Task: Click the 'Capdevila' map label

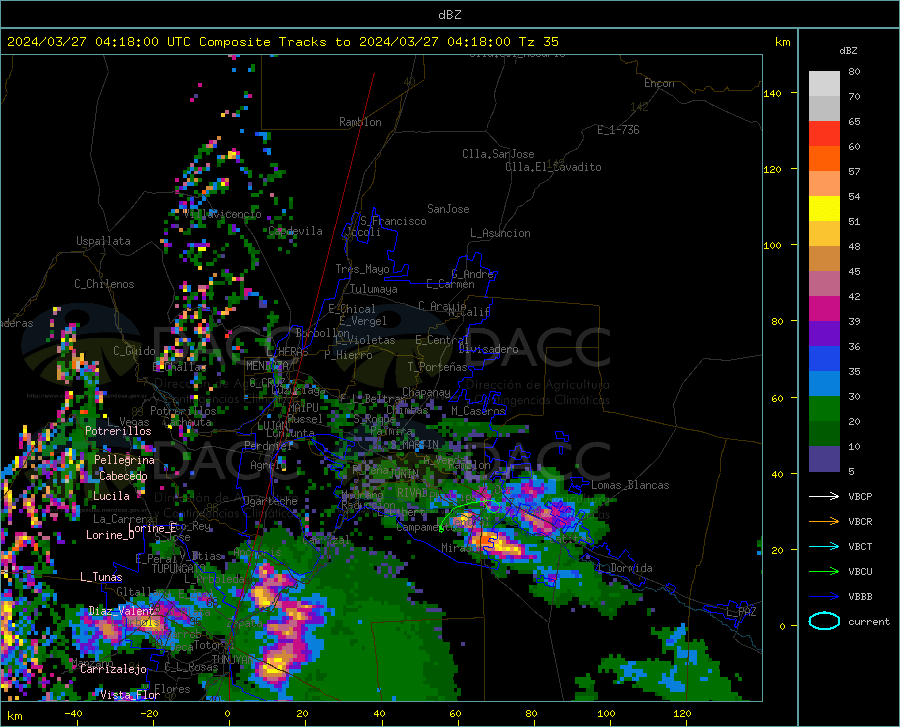Action: coord(295,231)
